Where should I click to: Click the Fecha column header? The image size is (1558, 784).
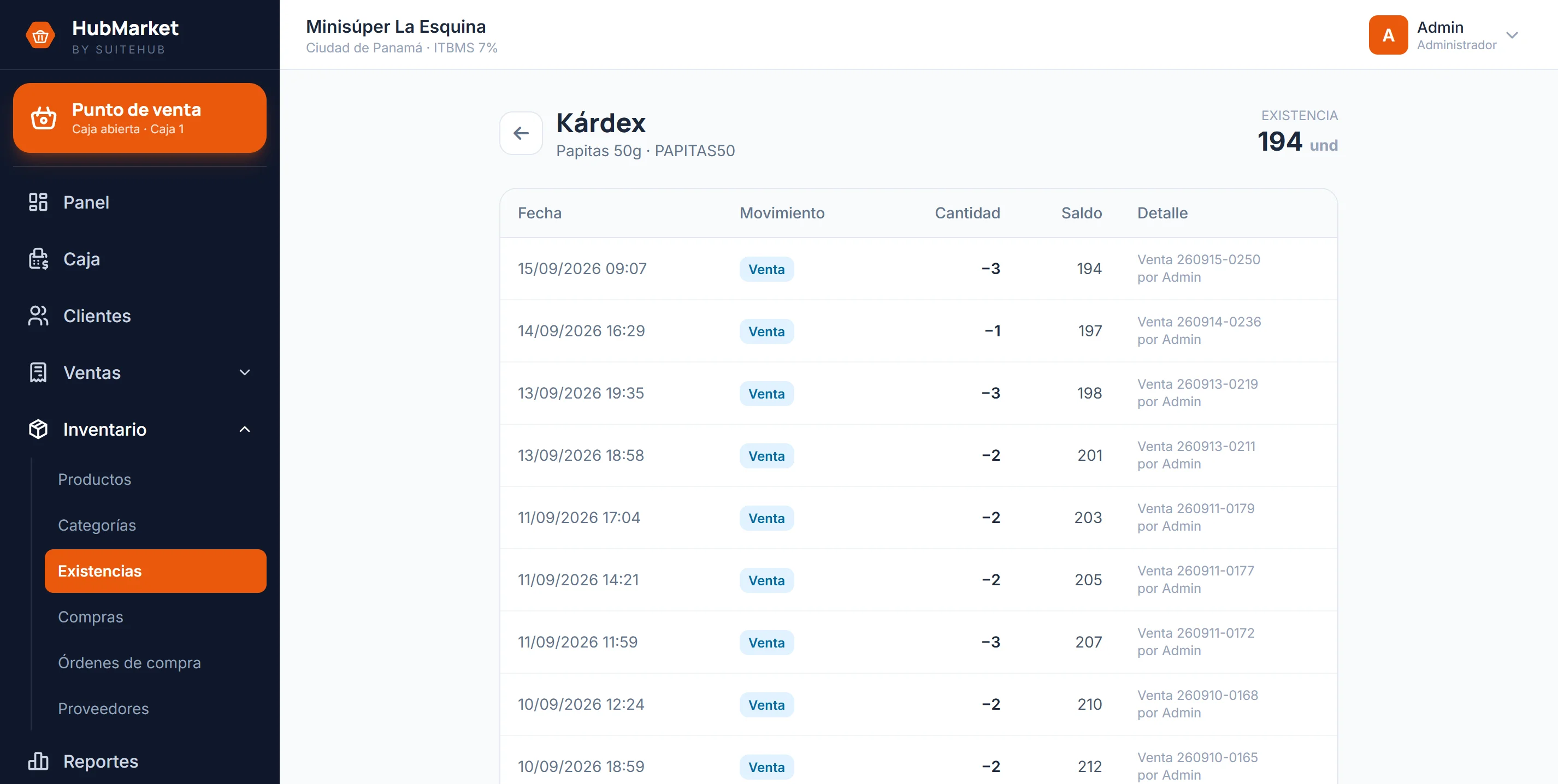540,213
